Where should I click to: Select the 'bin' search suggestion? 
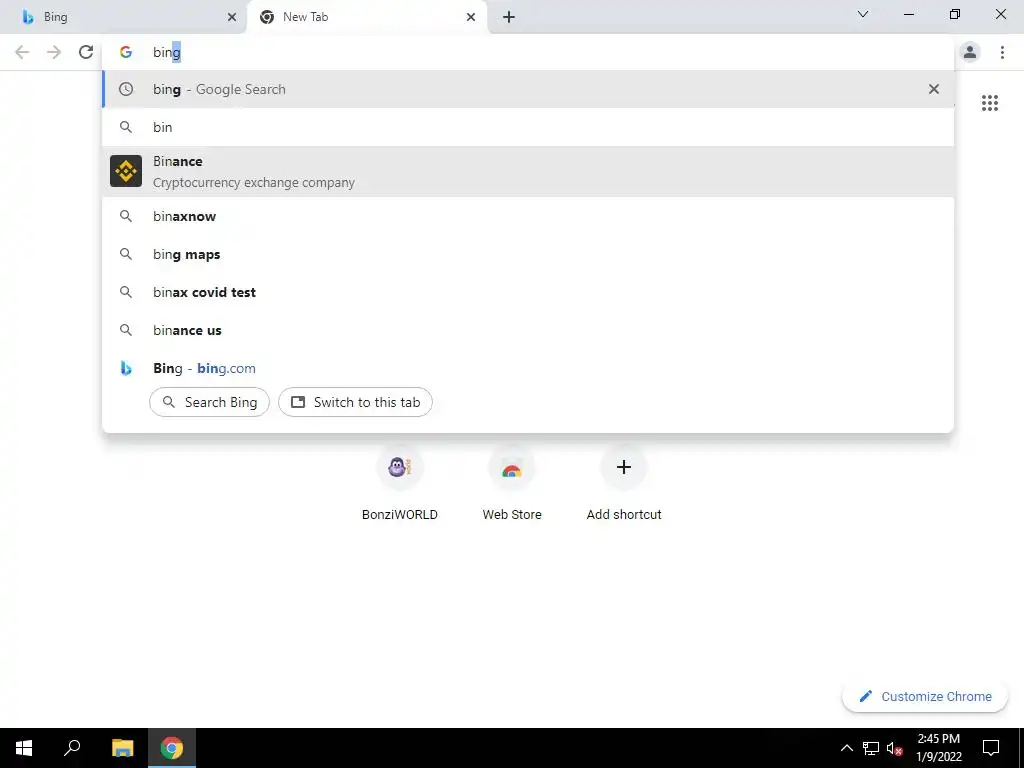528,127
